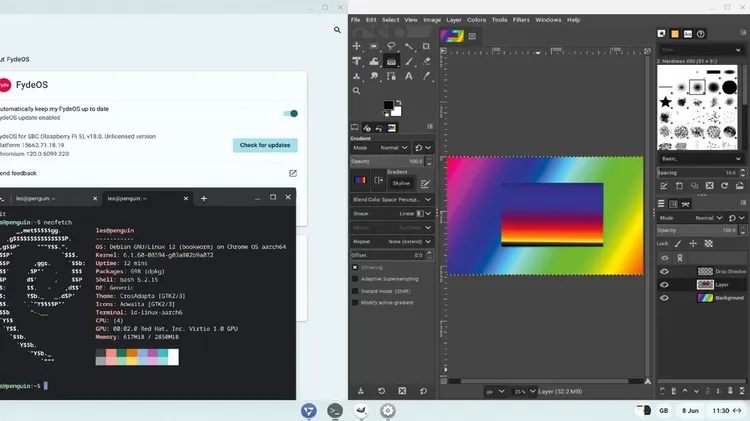Click lock pixels brush icon in Layers
Image resolution: width=750 pixels, height=421 pixels.
tap(678, 244)
